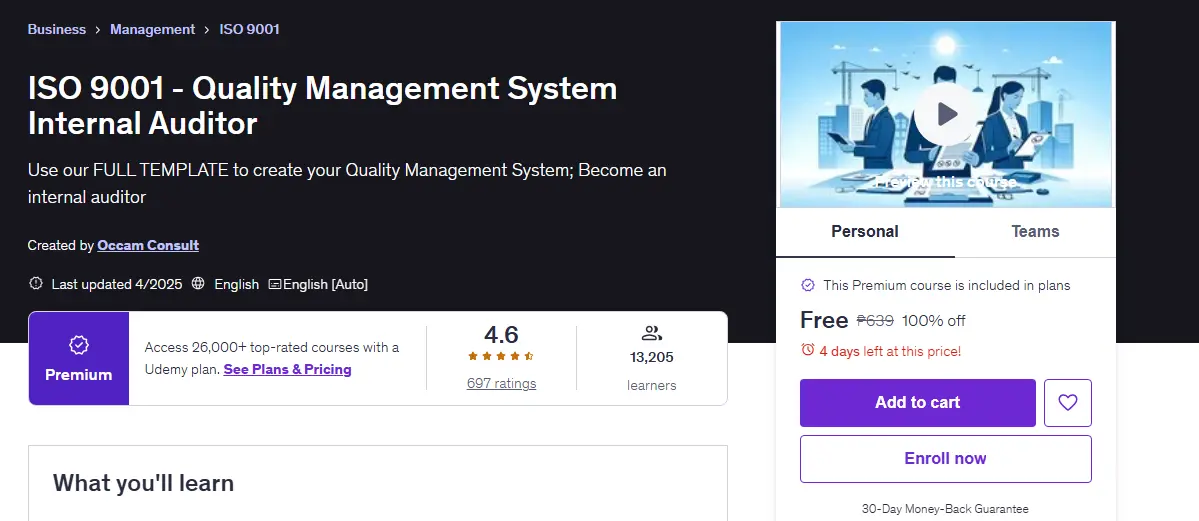This screenshot has width=1199, height=521.
Task: Open Occam Consult instructor profile
Action: (x=148, y=246)
